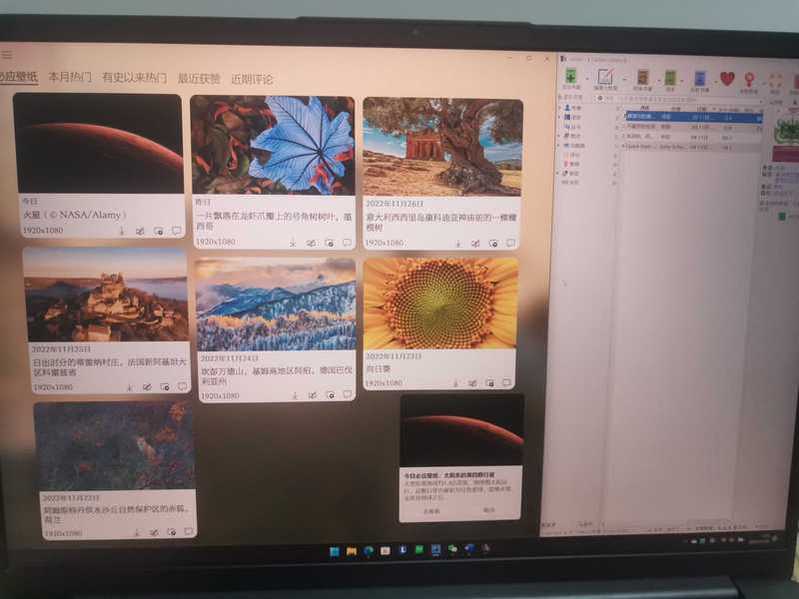Image resolution: width=799 pixels, height=599 pixels.
Task: Download the blue leaf wallpaper
Action: [292, 243]
